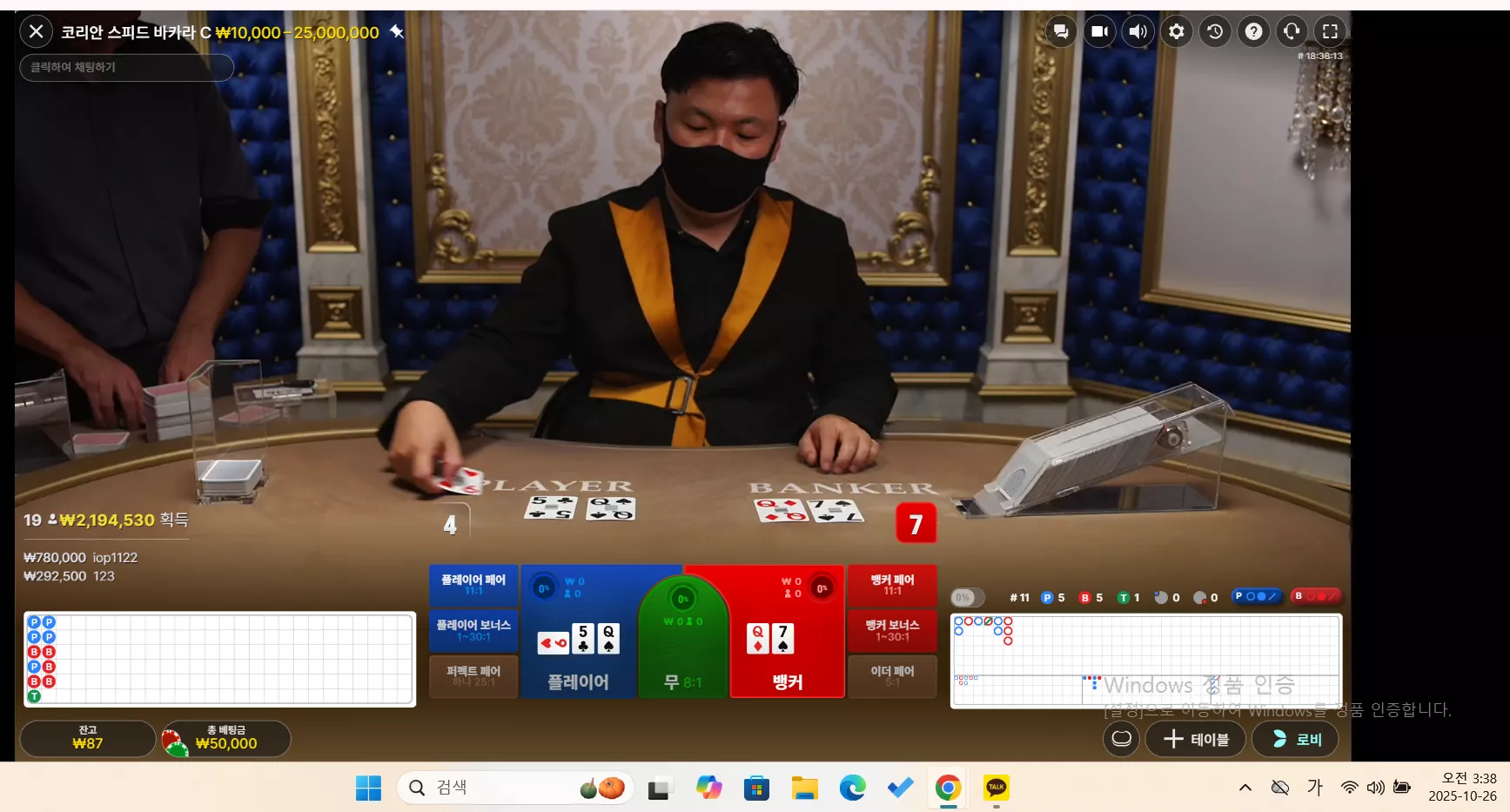Click the tie percentage 0% circle
This screenshot has width=1510, height=812.
[x=683, y=599]
